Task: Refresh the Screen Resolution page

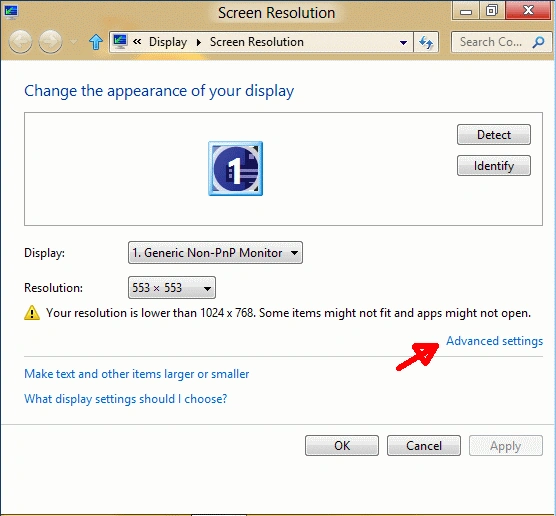Action: (x=426, y=43)
